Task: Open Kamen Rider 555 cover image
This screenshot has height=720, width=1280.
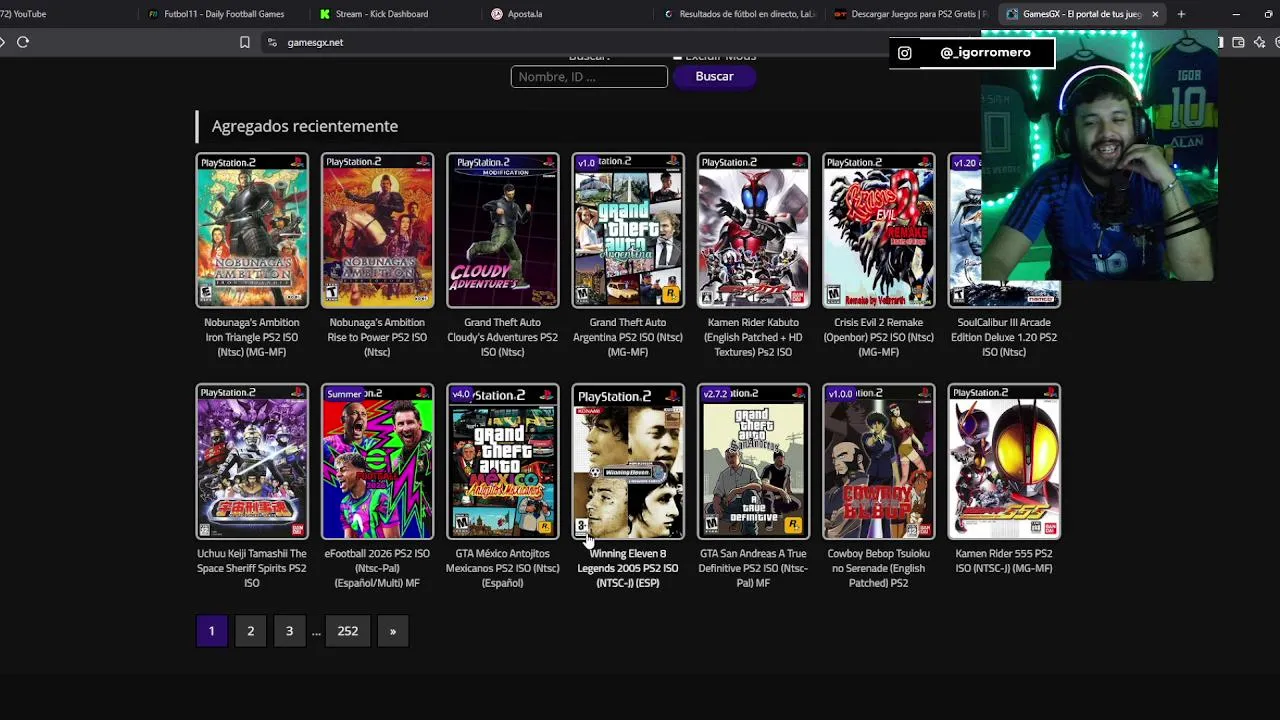Action: click(1004, 462)
